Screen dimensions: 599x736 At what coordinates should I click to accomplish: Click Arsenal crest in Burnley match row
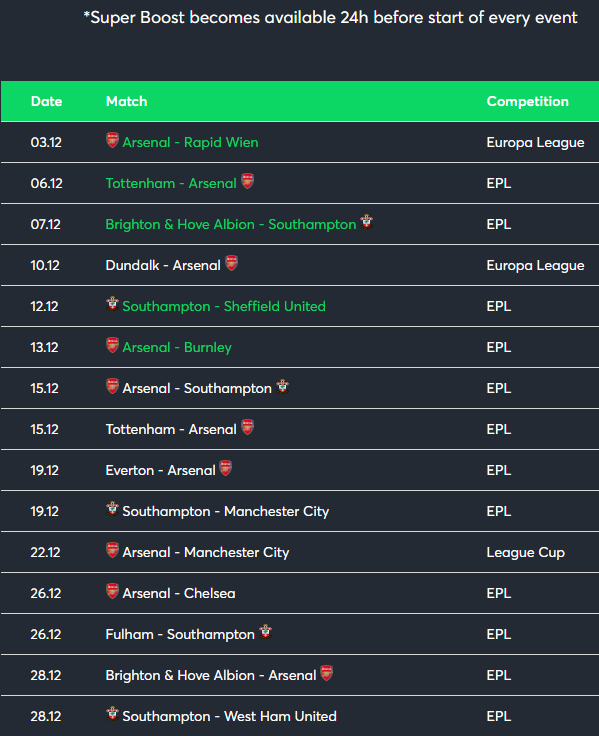[x=112, y=345]
